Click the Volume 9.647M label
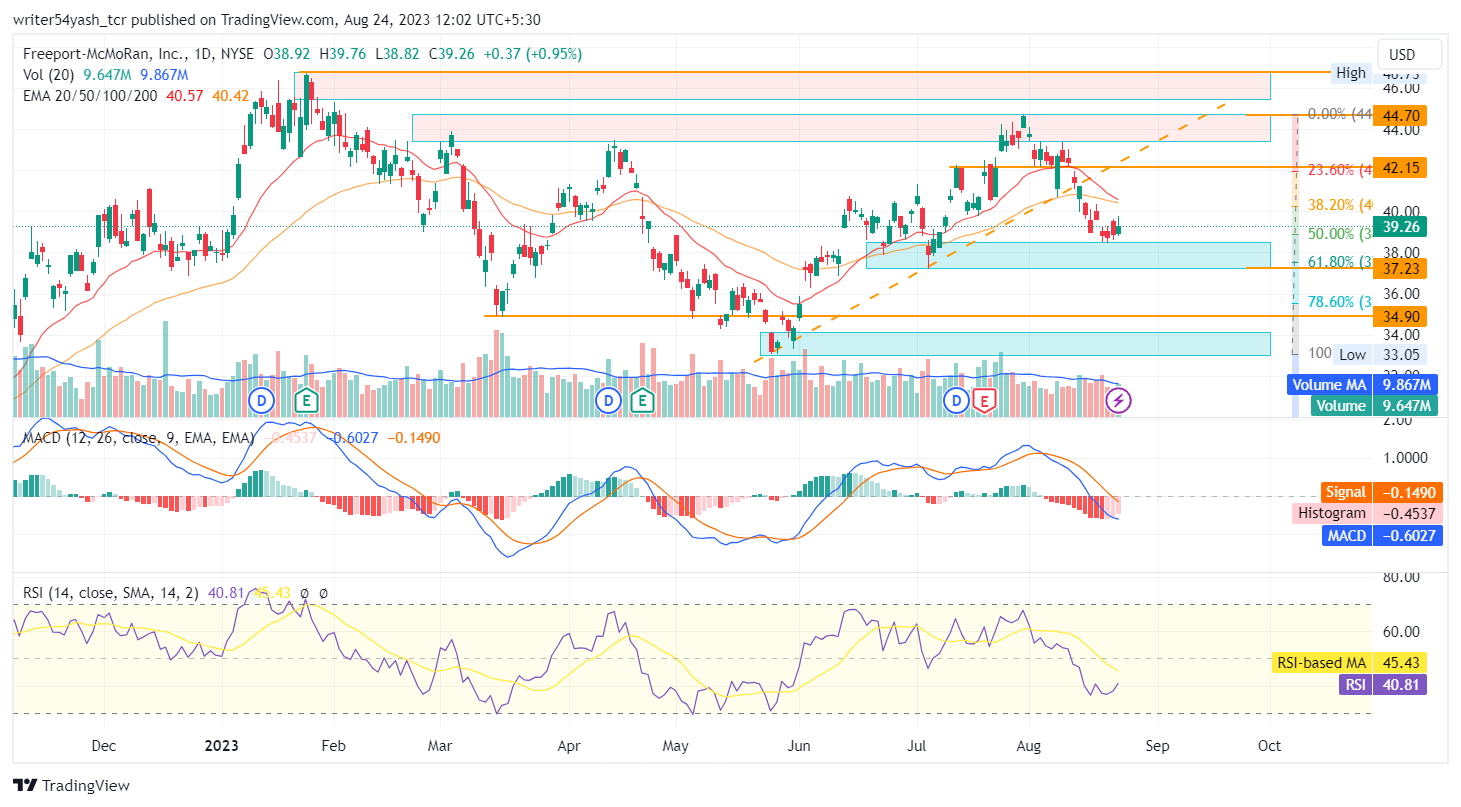Viewport: 1461px width, 807px height. pos(1375,405)
